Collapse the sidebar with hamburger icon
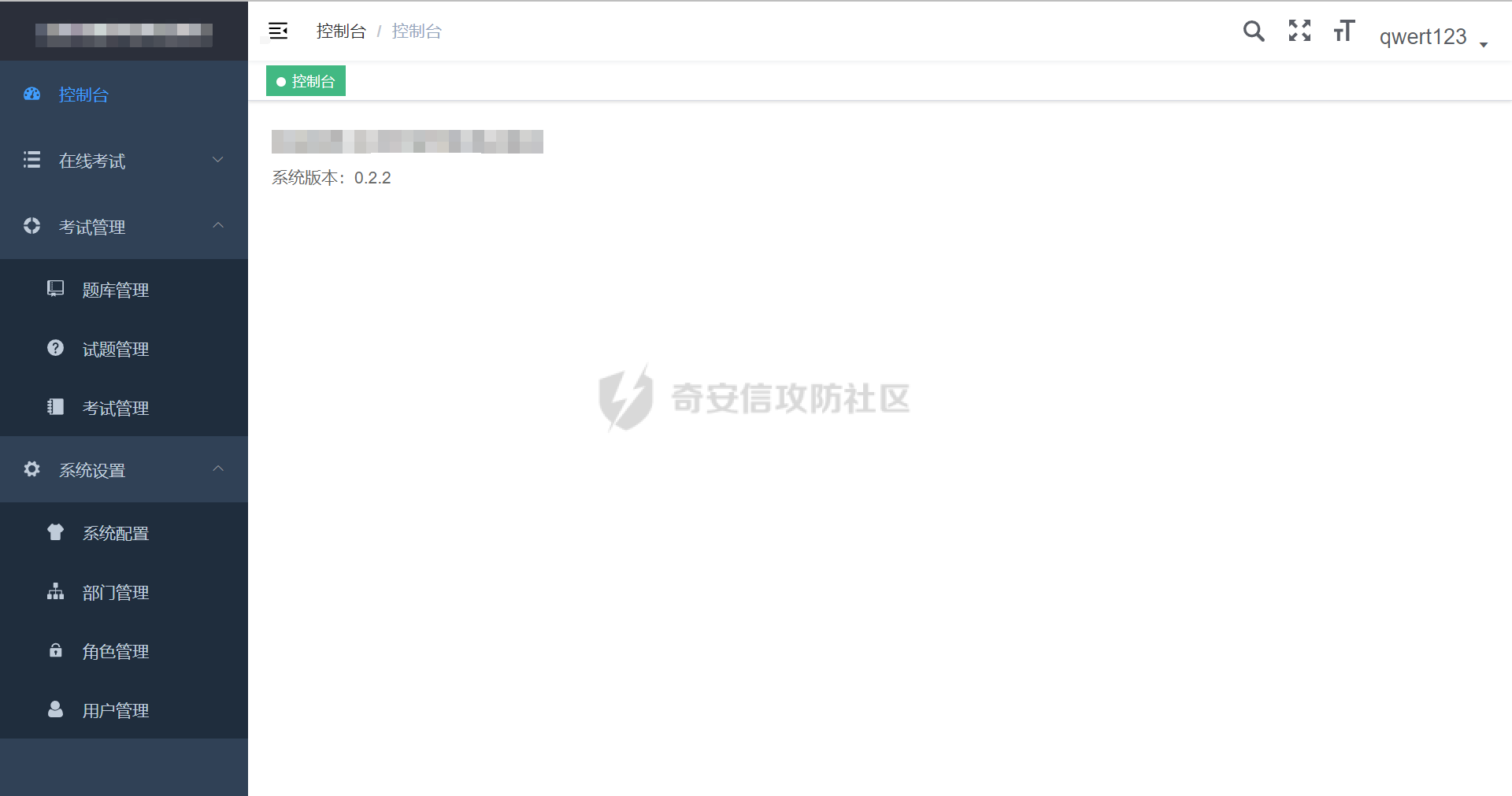 coord(278,31)
